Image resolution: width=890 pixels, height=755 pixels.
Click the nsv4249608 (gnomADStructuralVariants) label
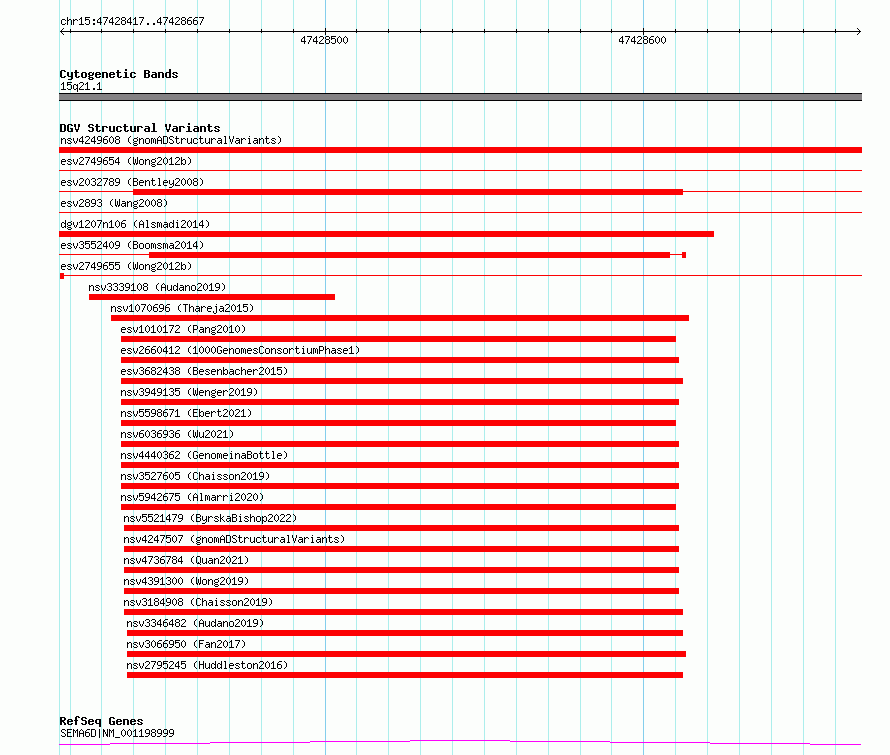click(x=171, y=140)
